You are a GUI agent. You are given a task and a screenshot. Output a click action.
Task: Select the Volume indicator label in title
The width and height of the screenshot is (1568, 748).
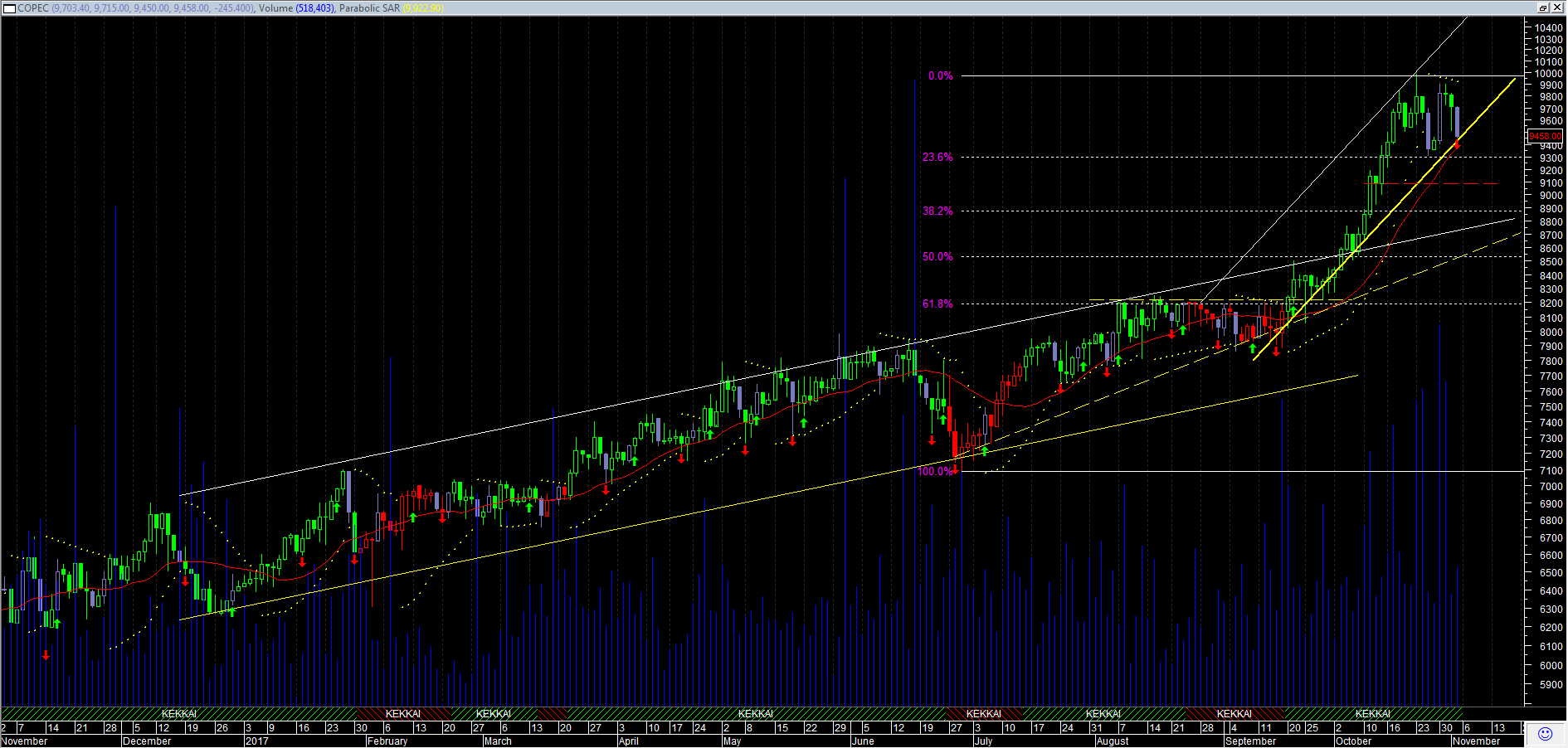coord(275,8)
